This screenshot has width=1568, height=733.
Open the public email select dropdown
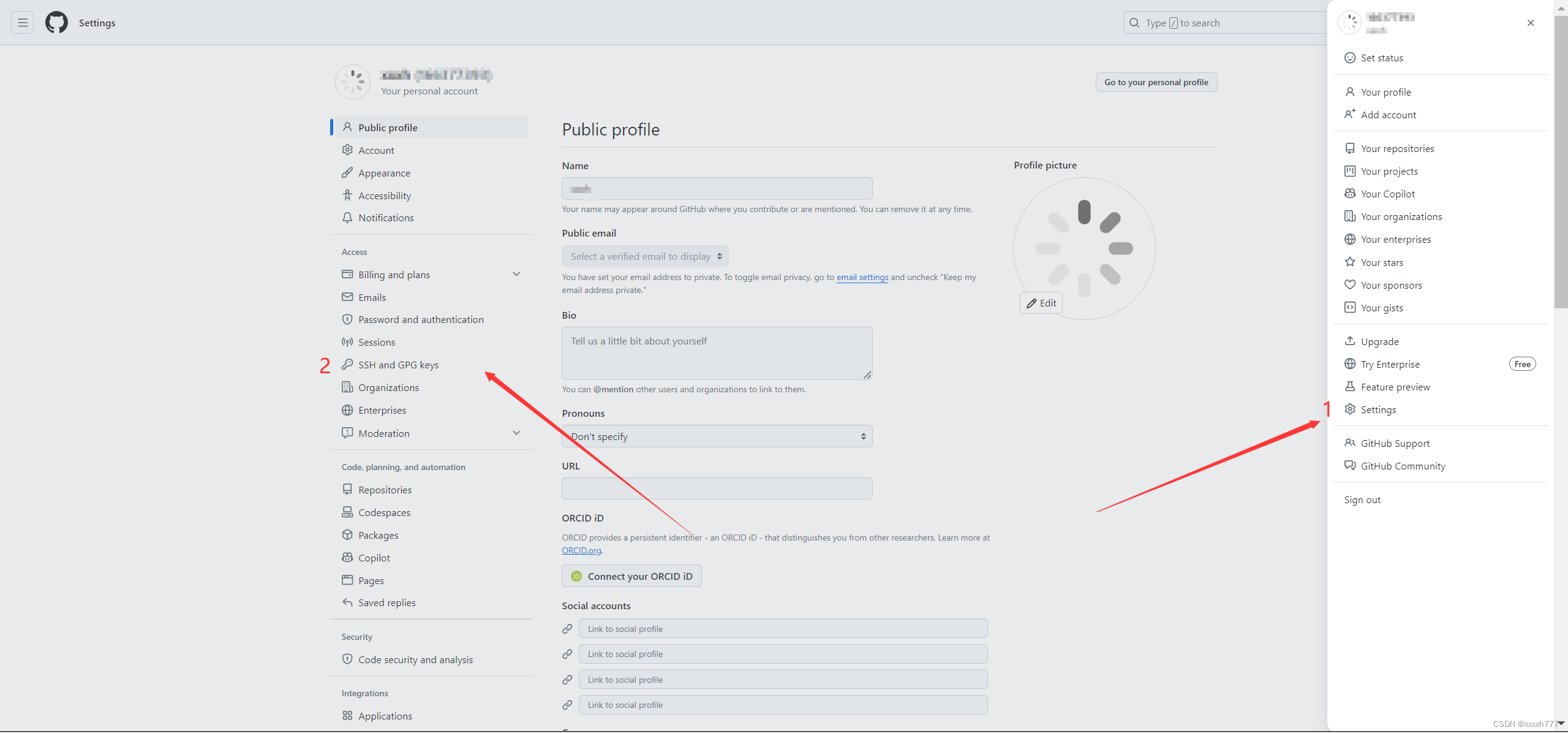[645, 256]
